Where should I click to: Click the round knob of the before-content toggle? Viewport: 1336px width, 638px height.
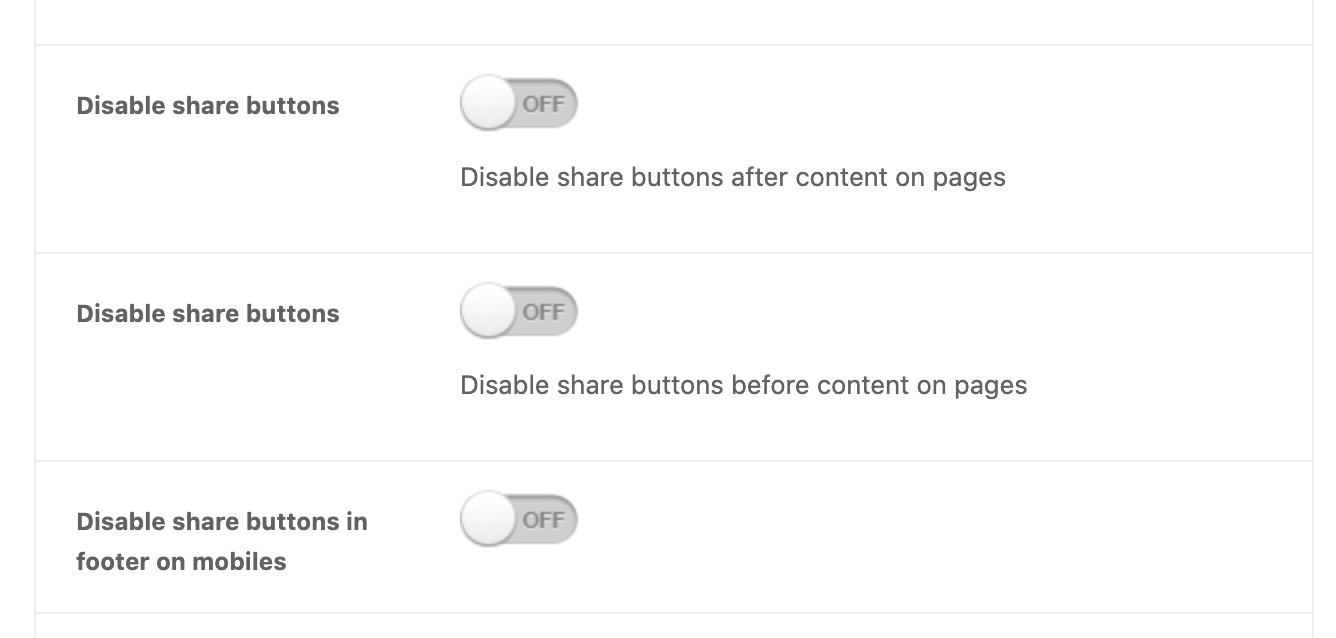tap(487, 312)
